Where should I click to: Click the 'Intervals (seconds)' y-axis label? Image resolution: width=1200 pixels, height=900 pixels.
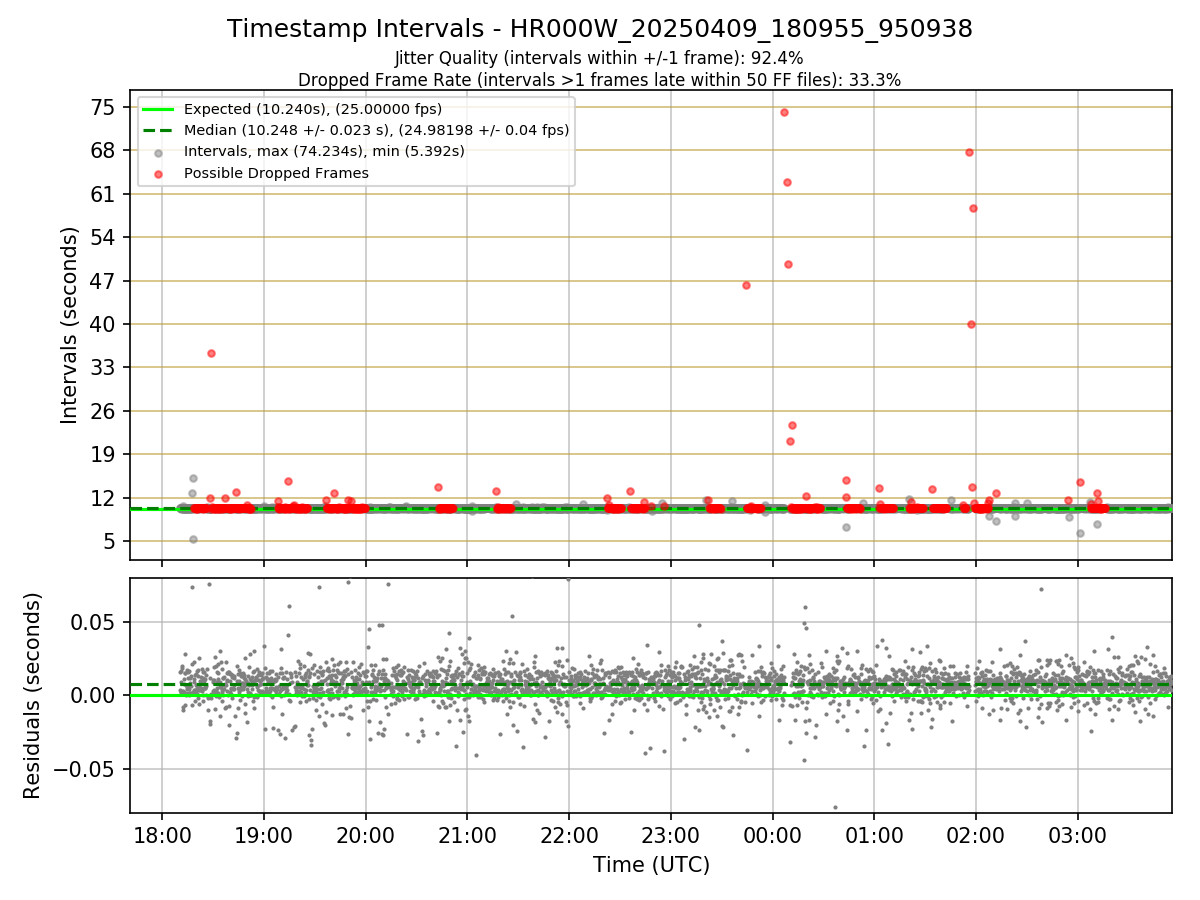coord(69,325)
